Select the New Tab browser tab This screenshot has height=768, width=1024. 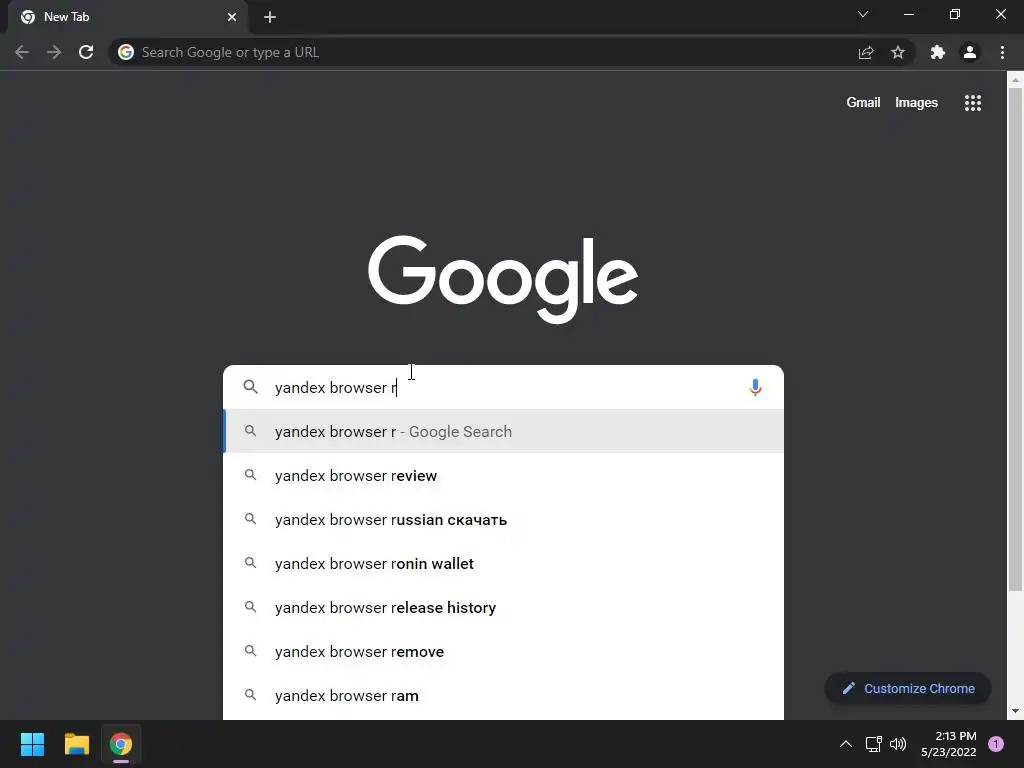(x=127, y=17)
